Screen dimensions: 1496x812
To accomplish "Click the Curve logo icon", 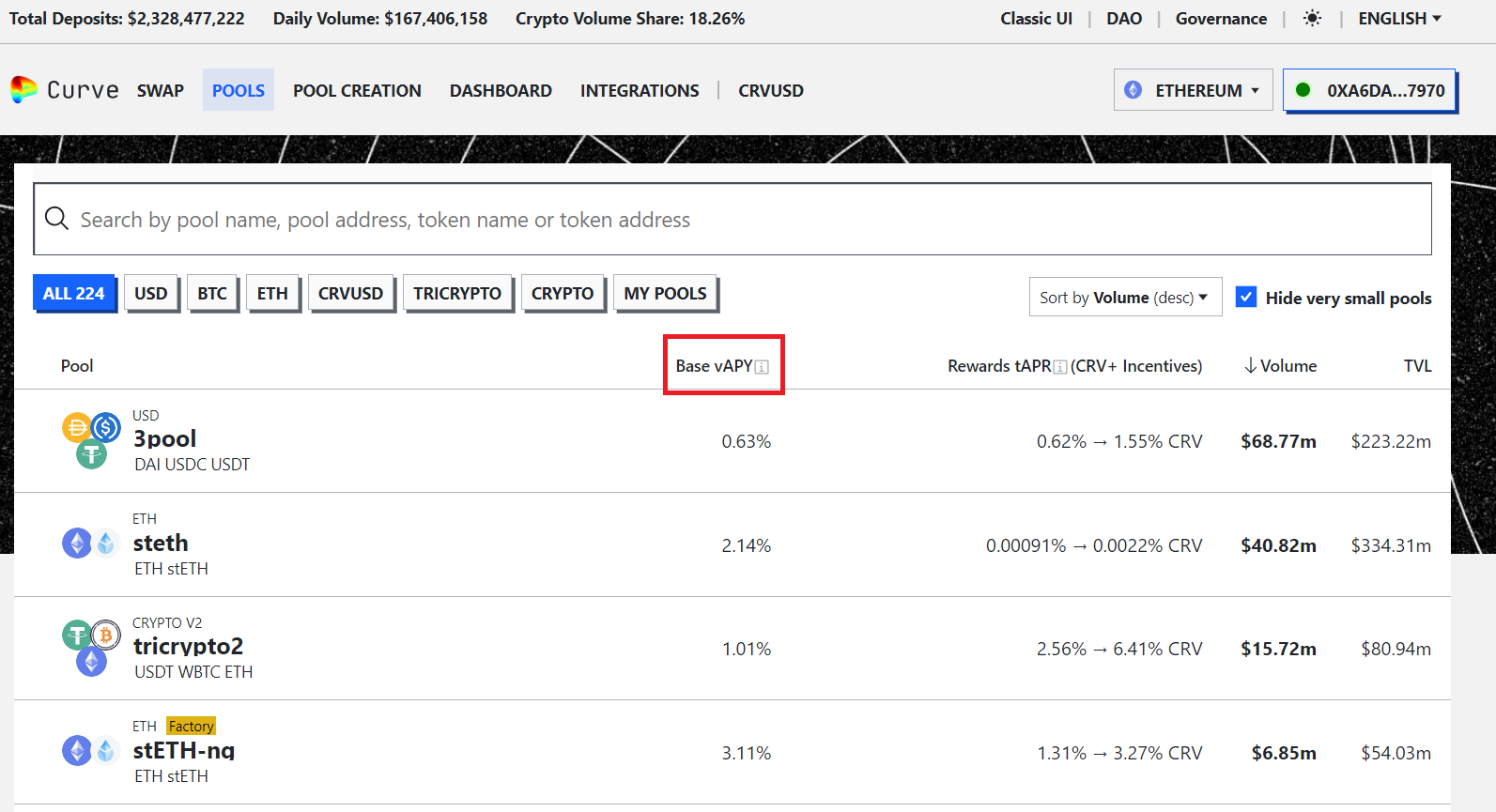I will click(x=23, y=90).
